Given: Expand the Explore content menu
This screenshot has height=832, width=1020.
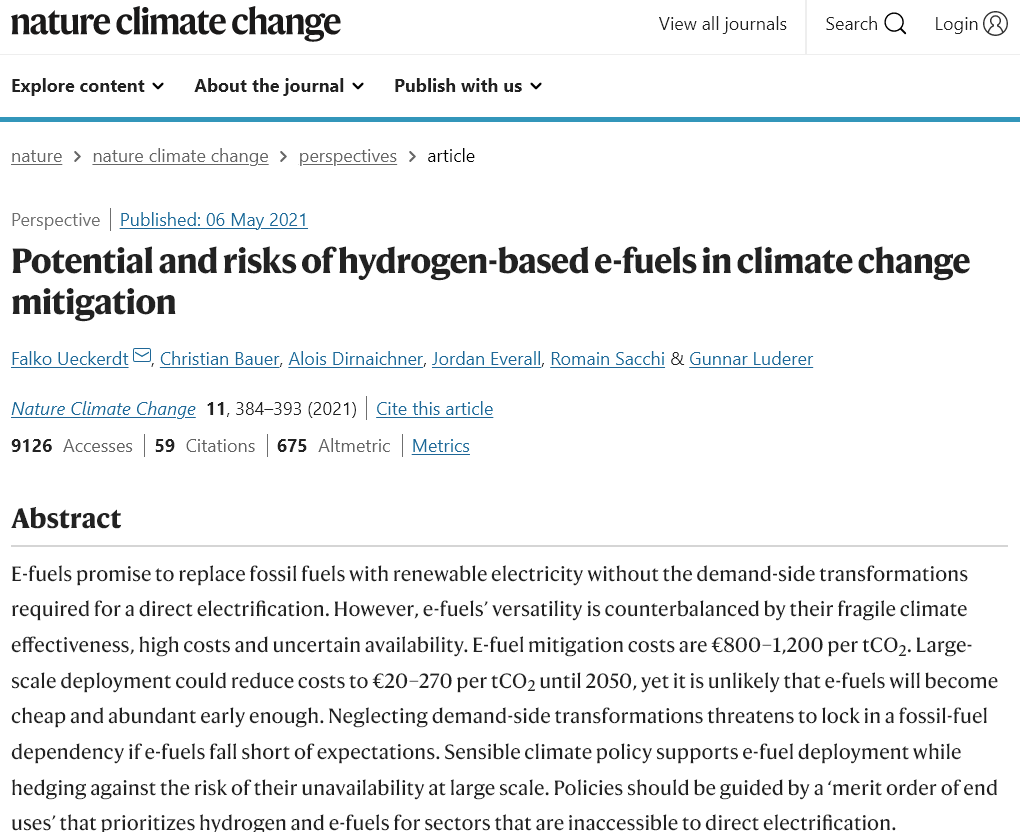Looking at the screenshot, I should click(87, 86).
